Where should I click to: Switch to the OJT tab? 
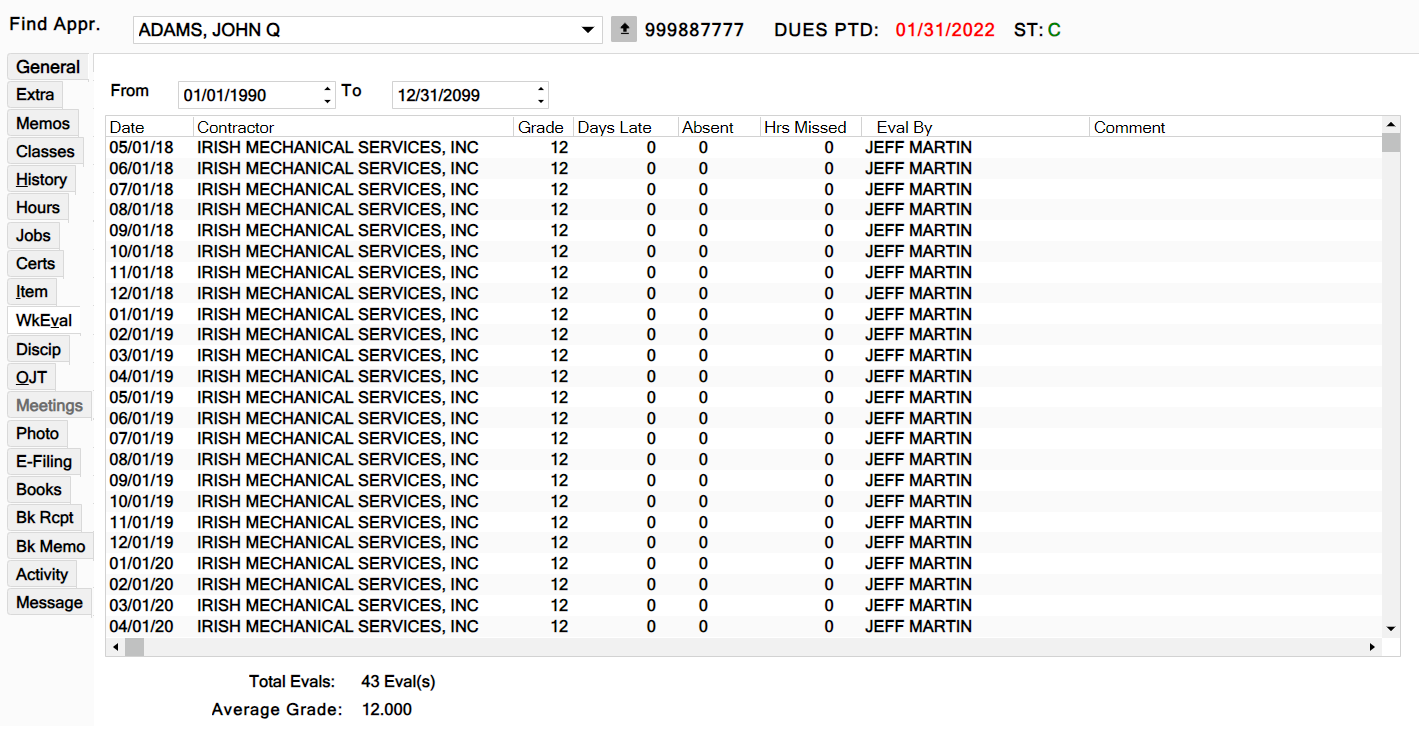tap(31, 378)
